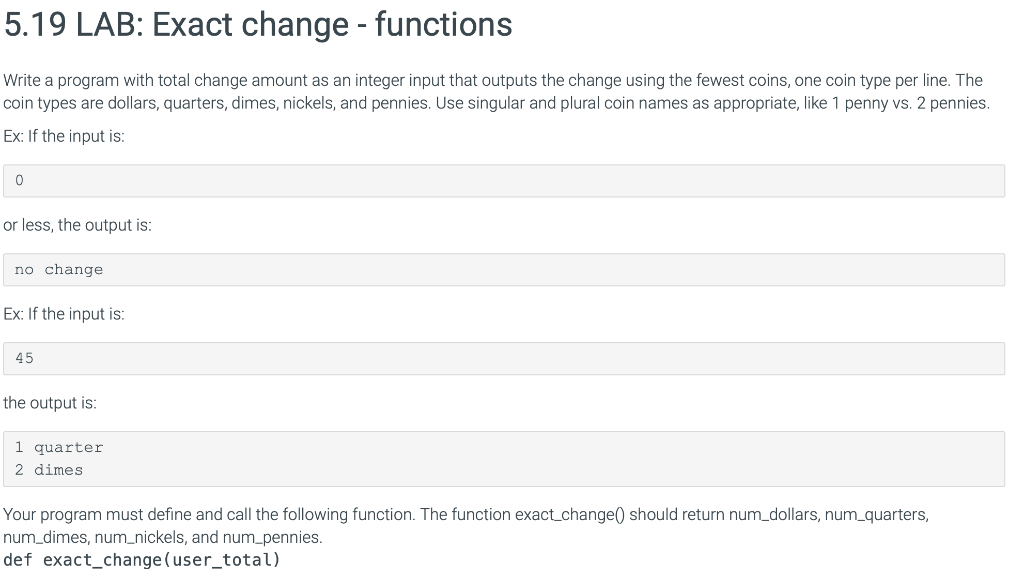The image size is (1024, 577).
Task: Click the '2 dimes' output line
Action: point(49,470)
